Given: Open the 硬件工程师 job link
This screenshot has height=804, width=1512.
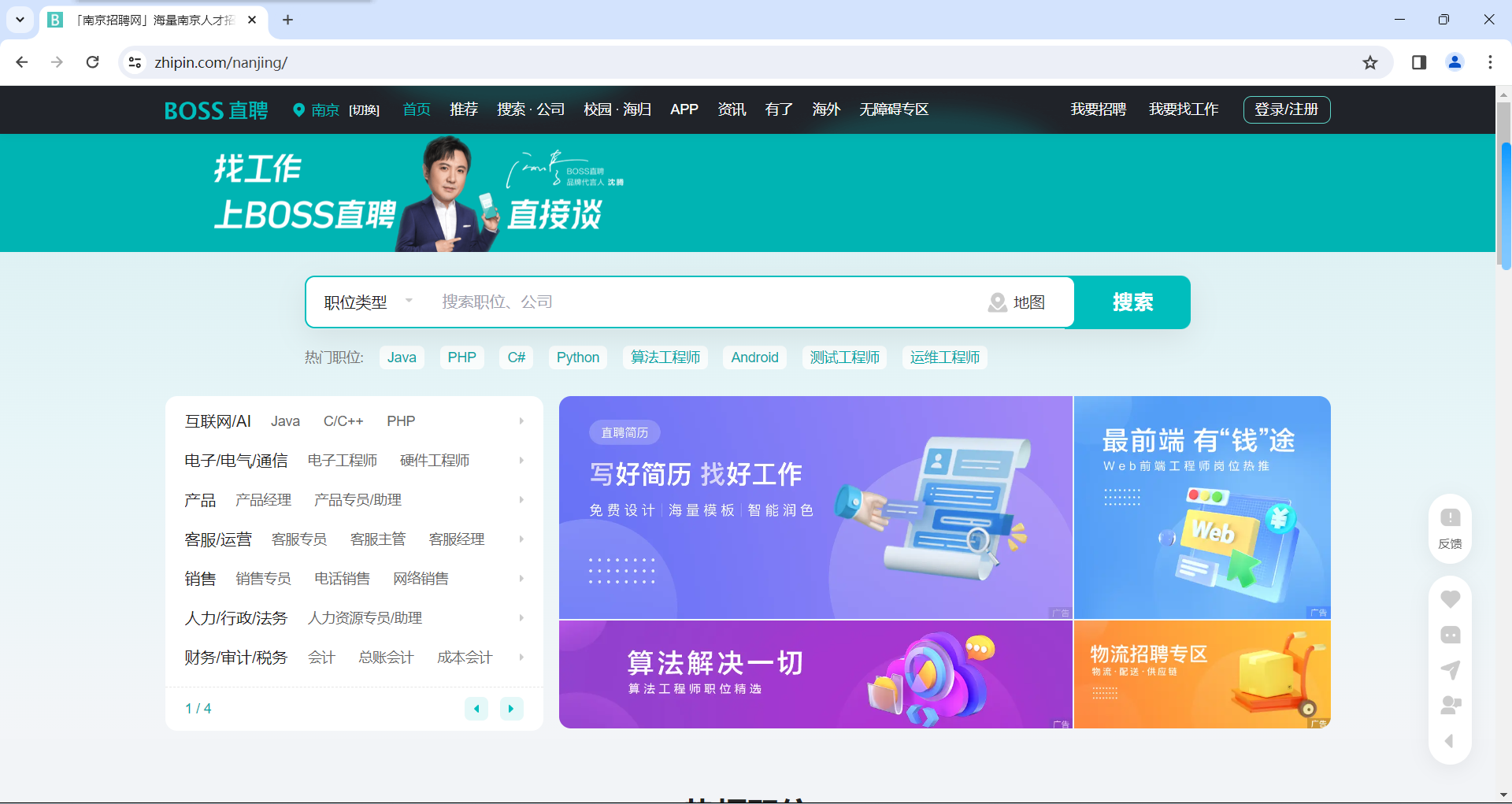Looking at the screenshot, I should point(435,461).
